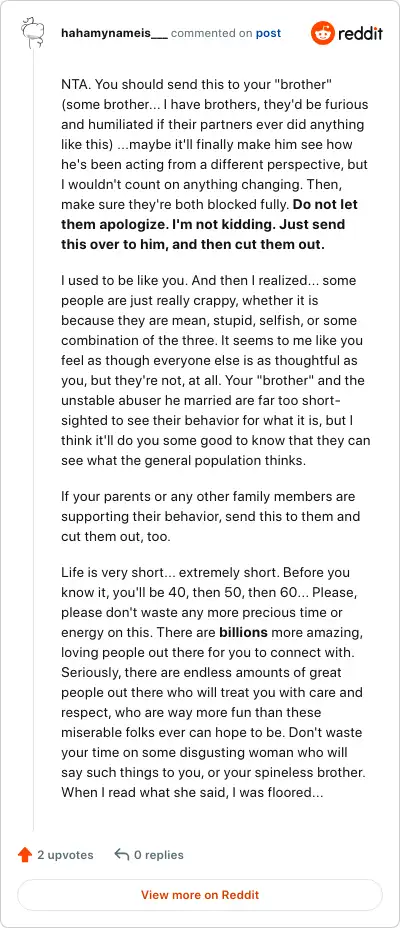Image resolution: width=400 pixels, height=928 pixels.
Task: Click the '2 upvotes' count label
Action: tap(65, 855)
